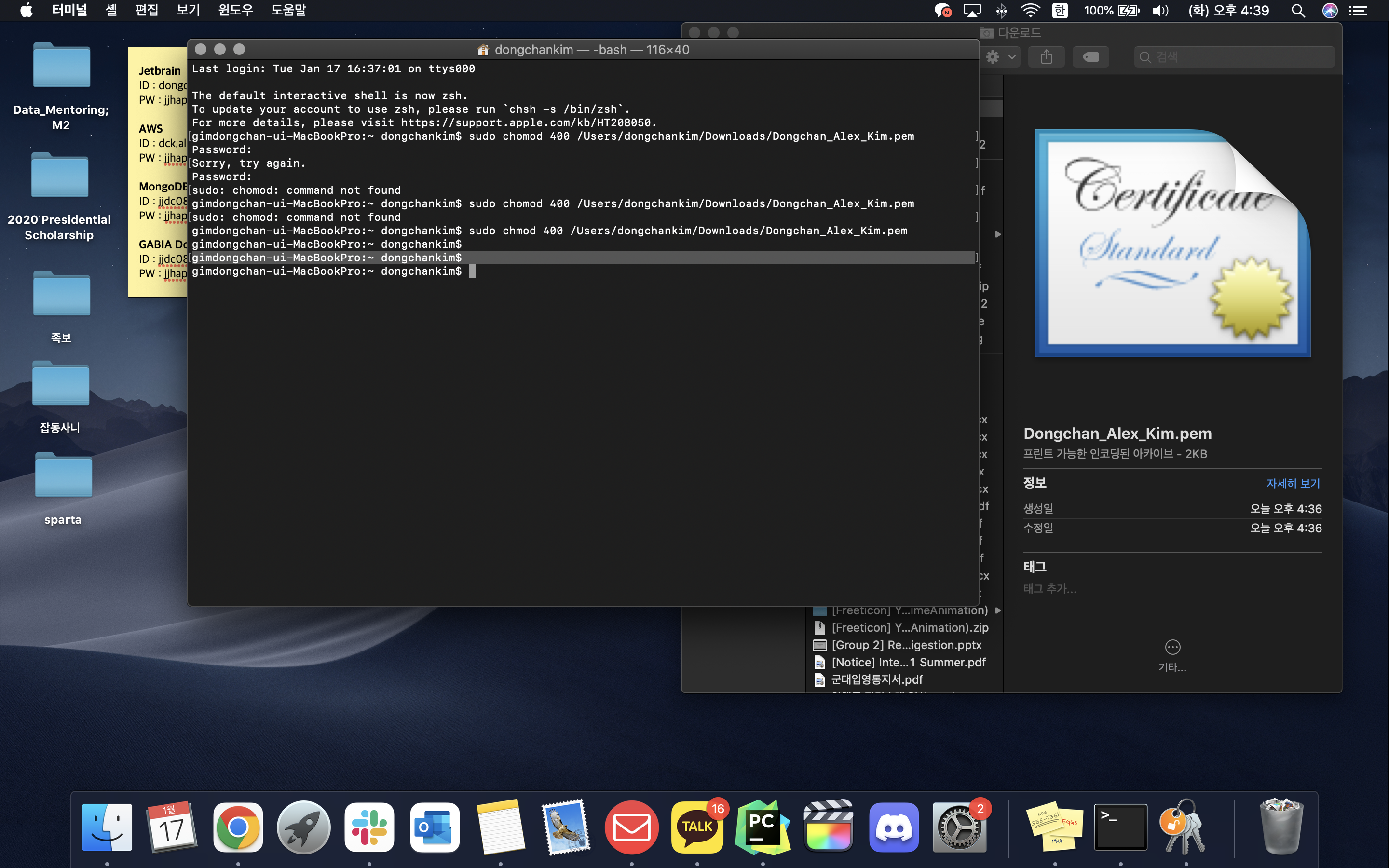The height and width of the screenshot is (868, 1389).
Task: Open Final Cut Pro in the Dock
Action: 828,827
